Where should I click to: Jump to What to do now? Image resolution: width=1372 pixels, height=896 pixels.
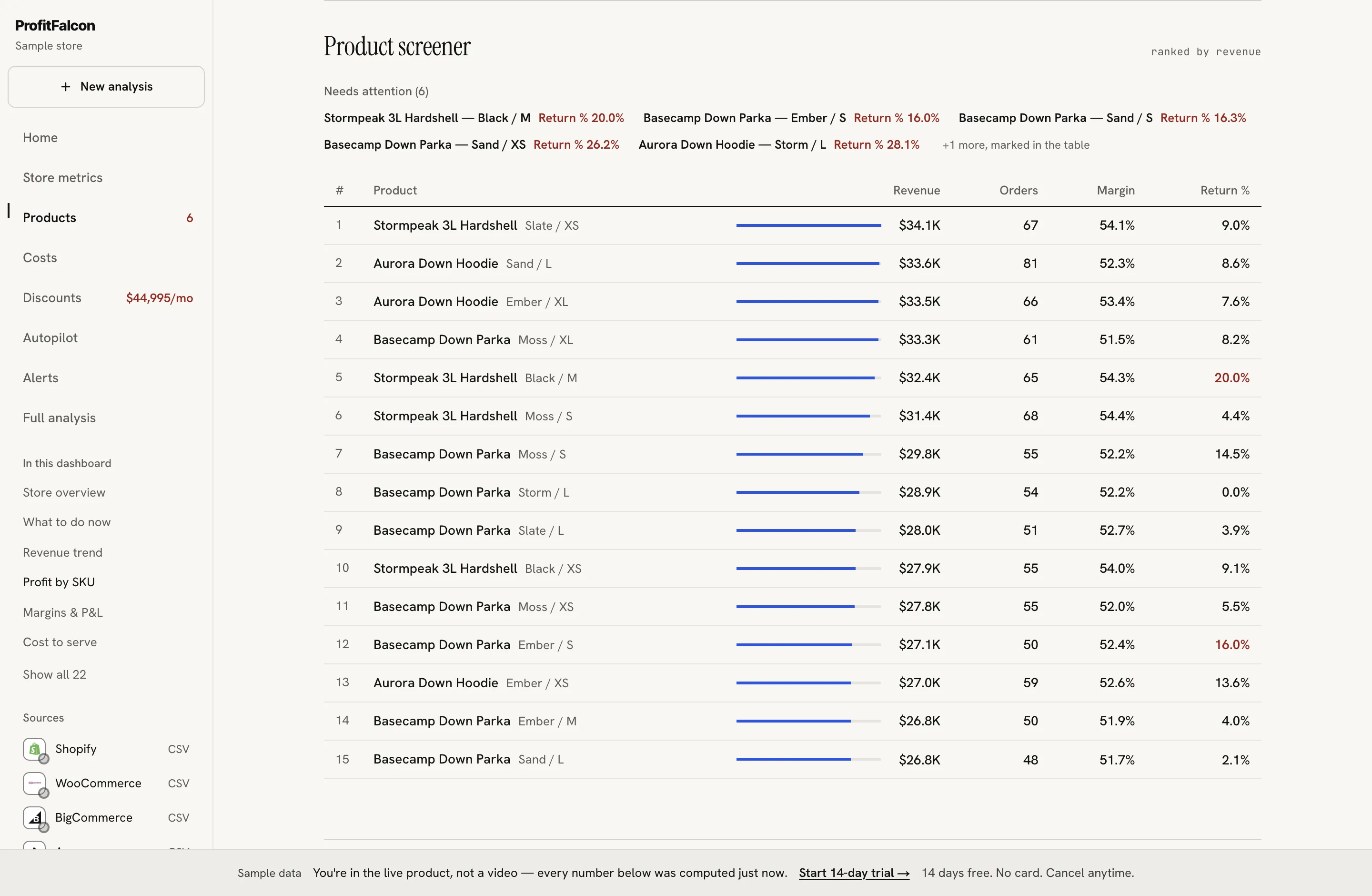[x=67, y=522]
